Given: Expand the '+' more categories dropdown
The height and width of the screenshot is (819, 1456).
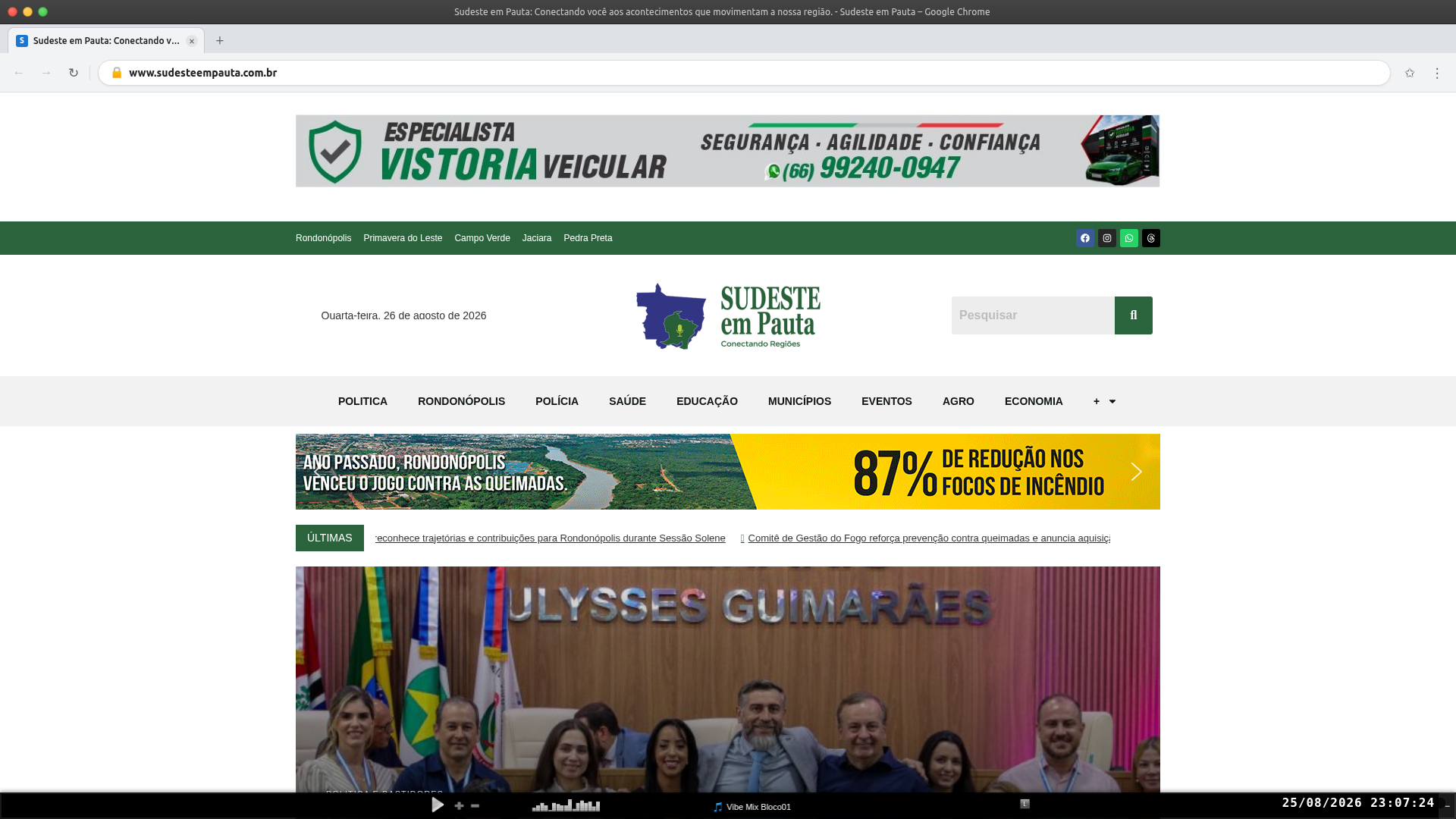Looking at the screenshot, I should 1104,401.
